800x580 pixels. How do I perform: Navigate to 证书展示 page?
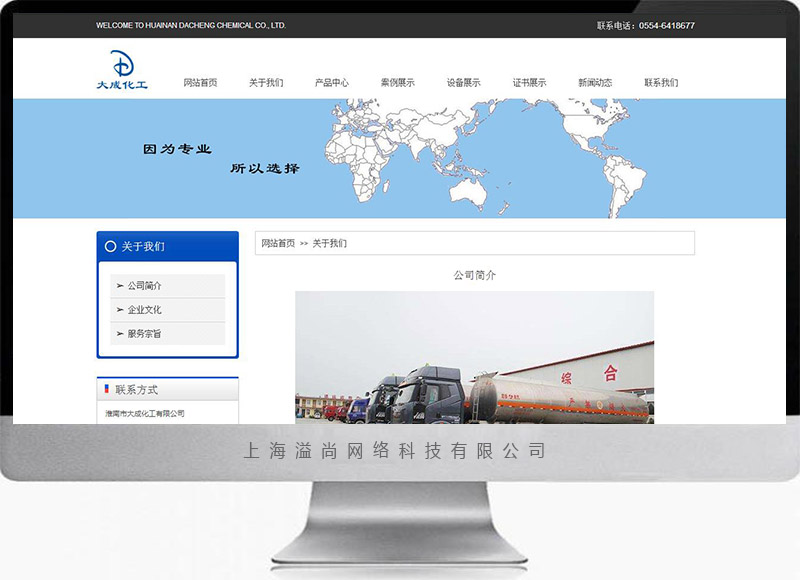pyautogui.click(x=530, y=83)
